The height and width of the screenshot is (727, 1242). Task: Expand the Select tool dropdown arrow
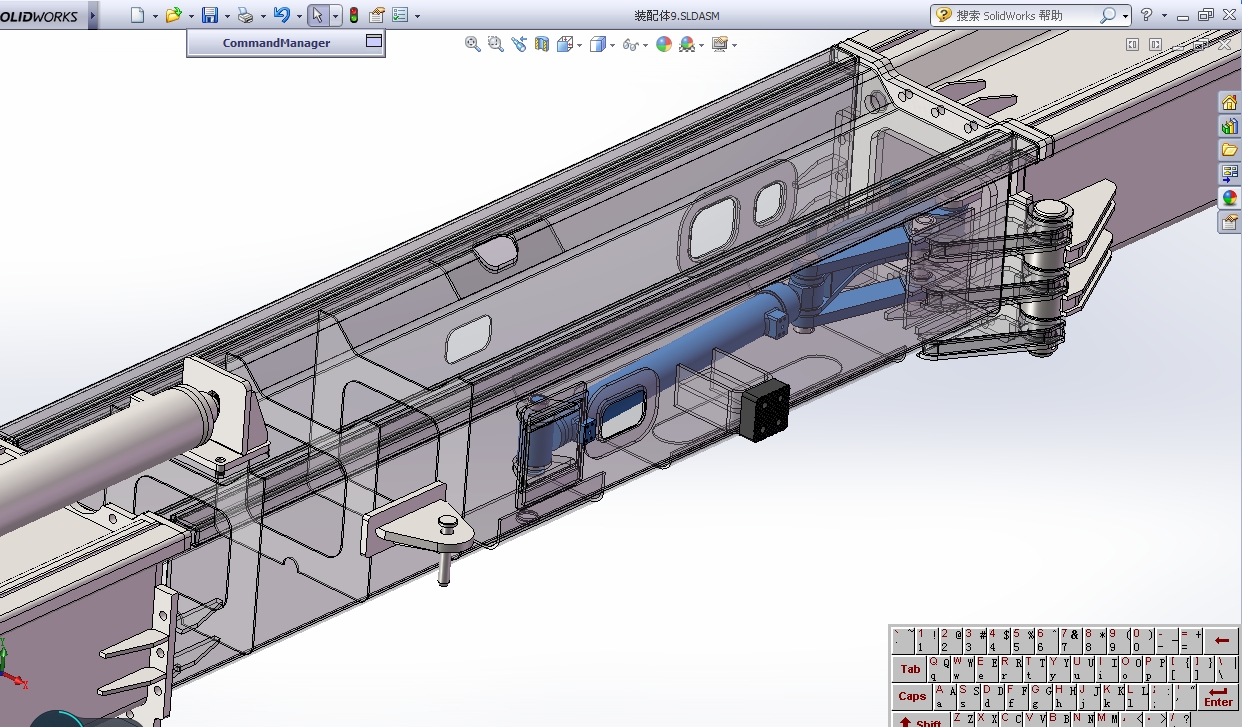335,16
